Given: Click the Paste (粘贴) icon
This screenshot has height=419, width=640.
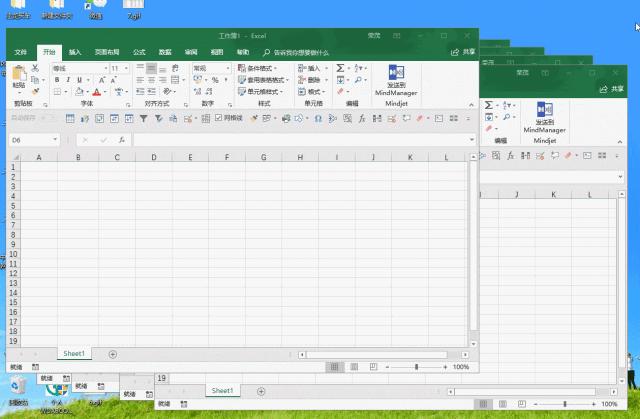Looking at the screenshot, I should (x=19, y=75).
